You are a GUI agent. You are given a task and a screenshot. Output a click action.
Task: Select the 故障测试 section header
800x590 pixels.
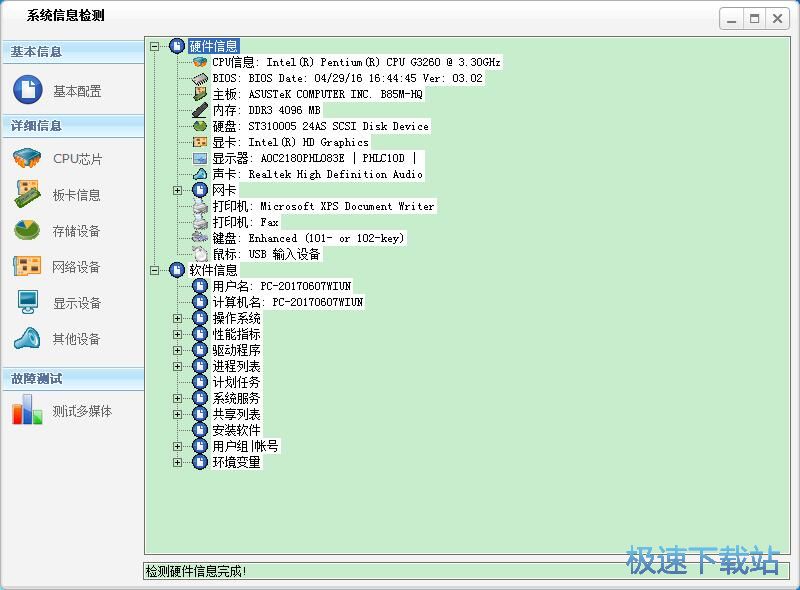(x=73, y=379)
